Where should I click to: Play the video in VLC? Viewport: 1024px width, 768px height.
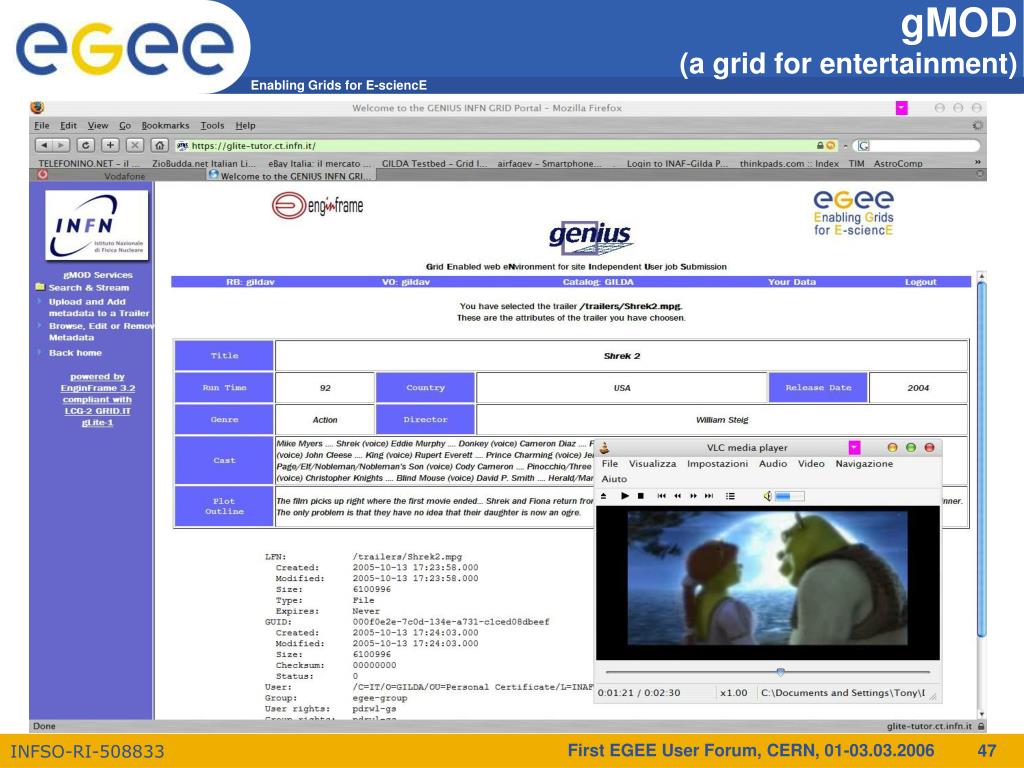pos(624,496)
